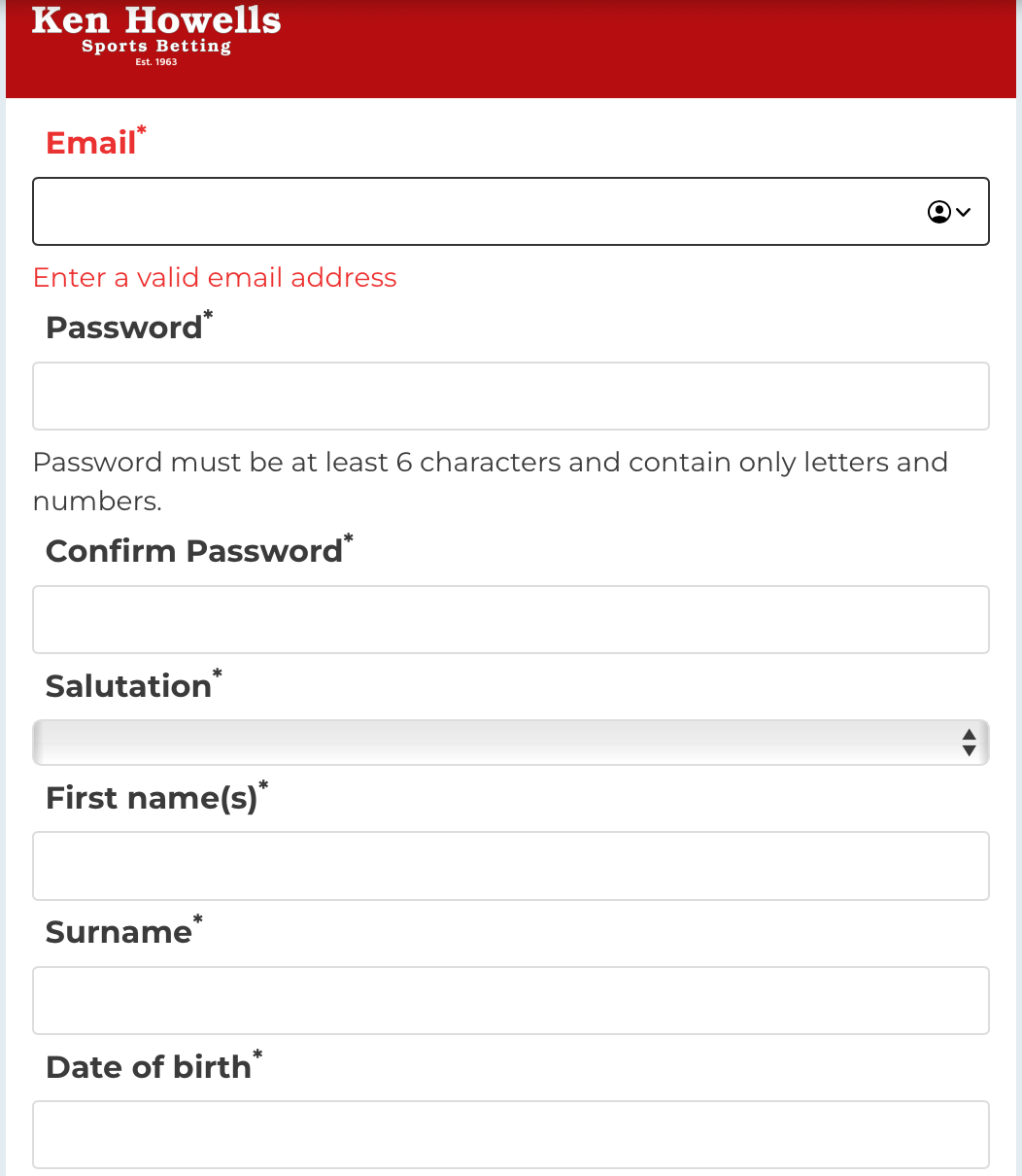Click inside the Surname field

pos(511,1000)
